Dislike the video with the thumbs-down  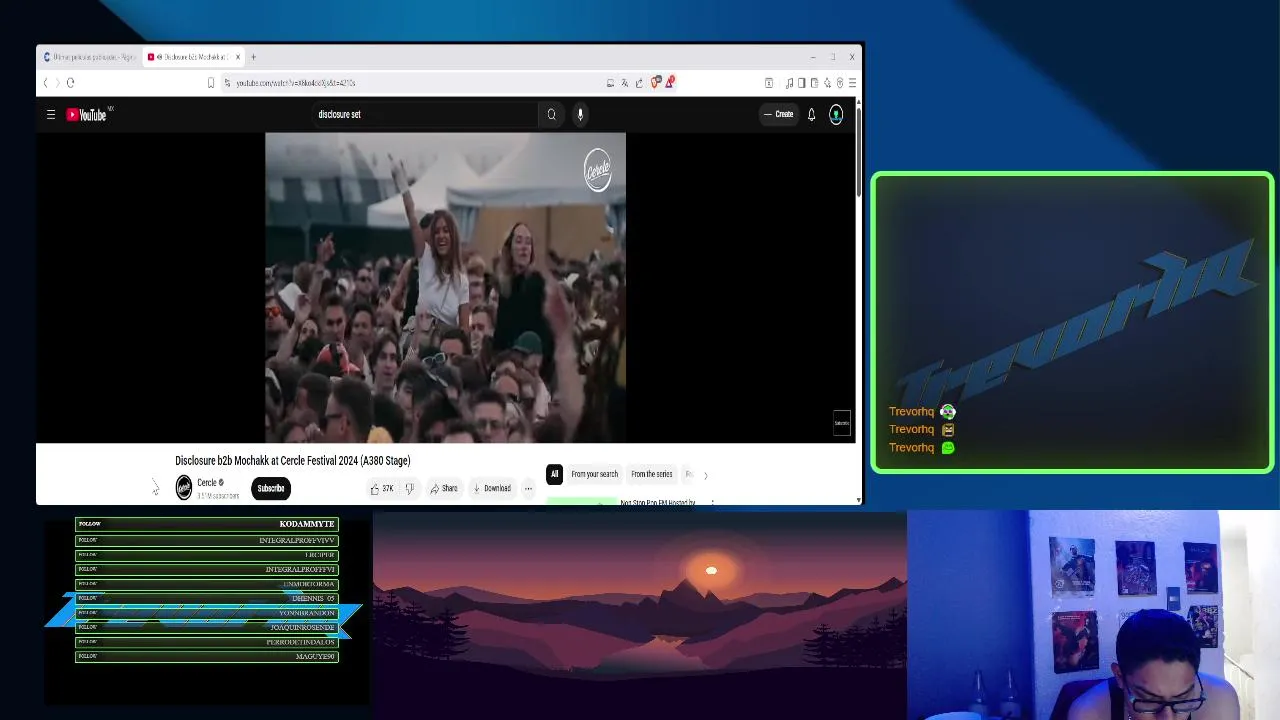tap(409, 488)
